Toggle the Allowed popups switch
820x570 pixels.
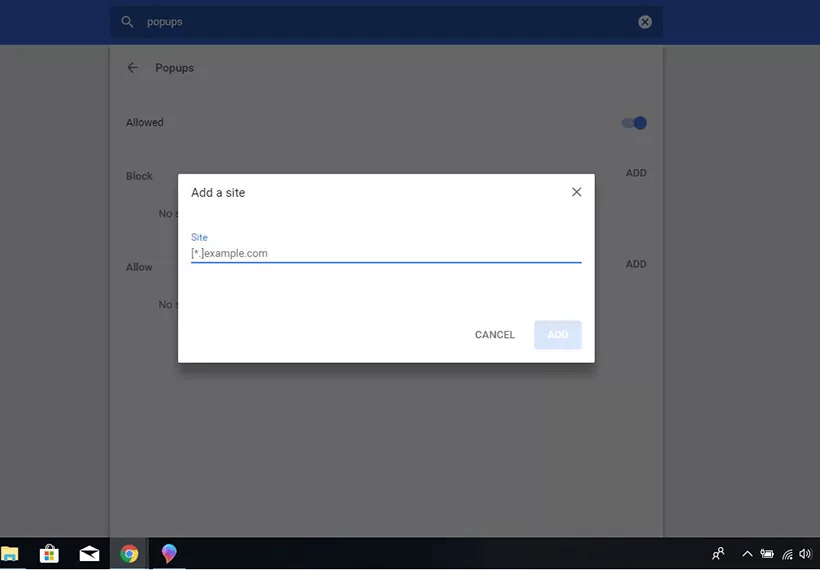tap(634, 123)
